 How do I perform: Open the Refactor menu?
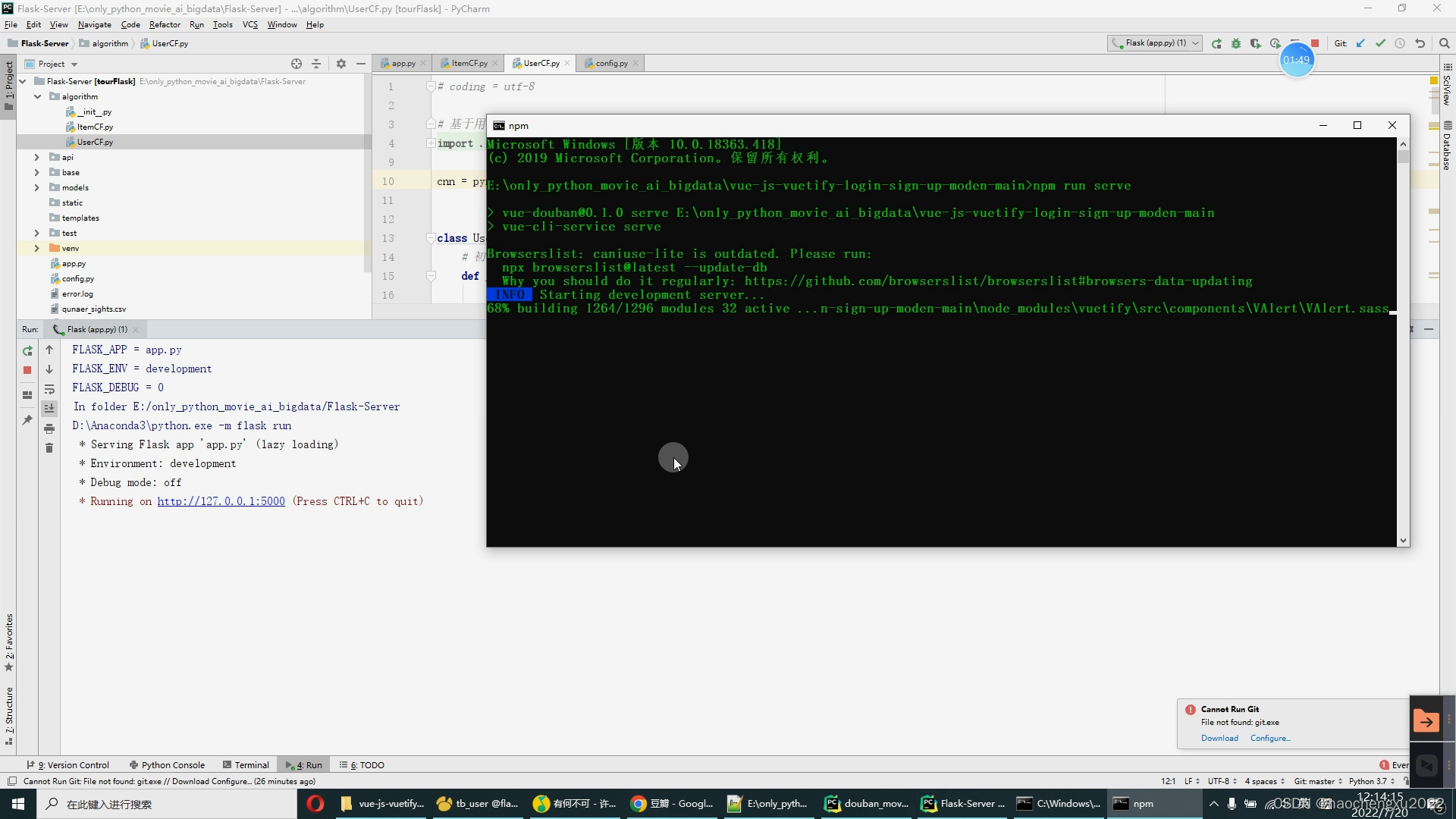pos(165,24)
